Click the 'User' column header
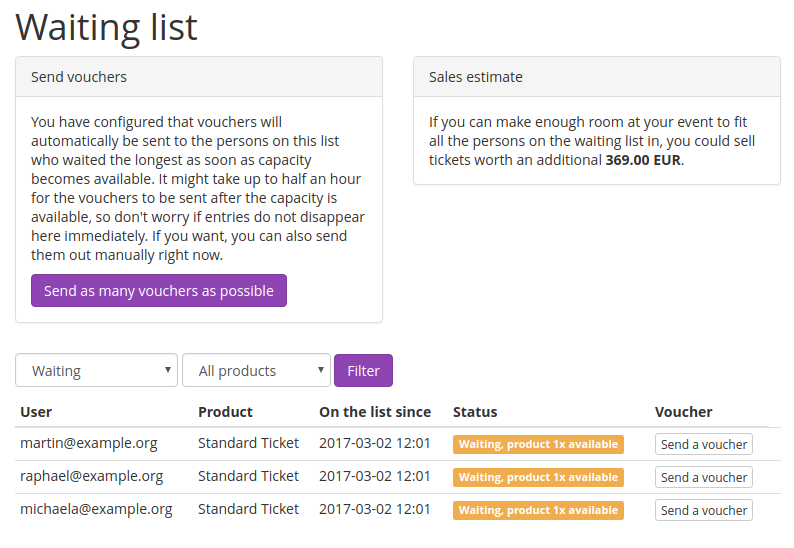Image resolution: width=794 pixels, height=548 pixels. (x=36, y=412)
